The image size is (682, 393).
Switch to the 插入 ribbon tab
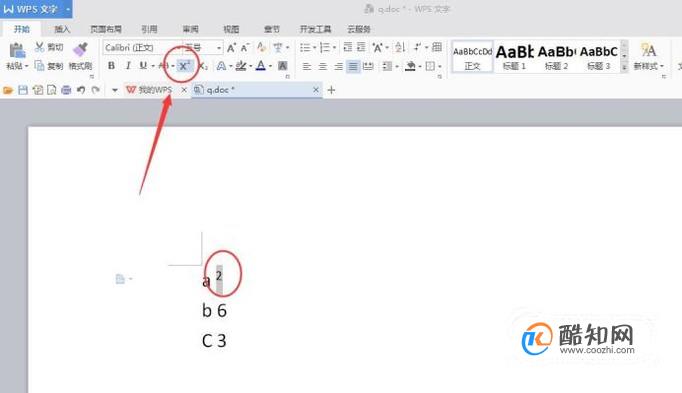coord(62,29)
